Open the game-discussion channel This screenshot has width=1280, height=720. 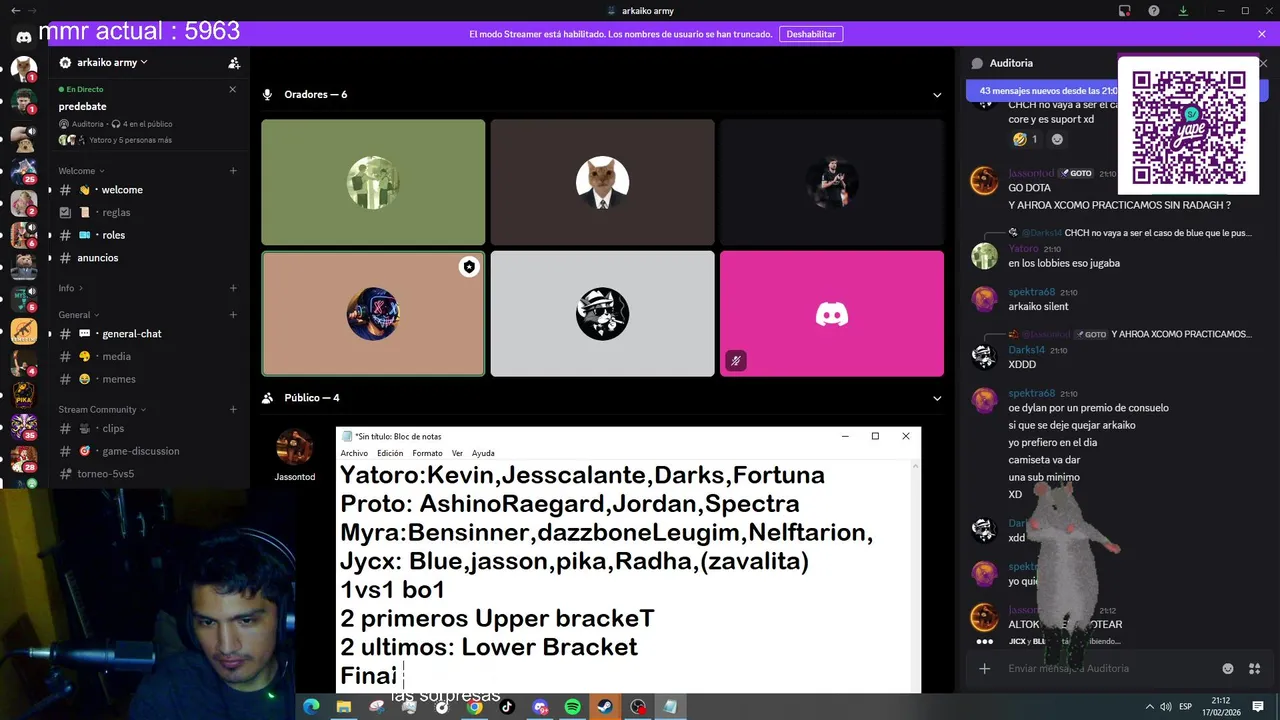pos(148,451)
